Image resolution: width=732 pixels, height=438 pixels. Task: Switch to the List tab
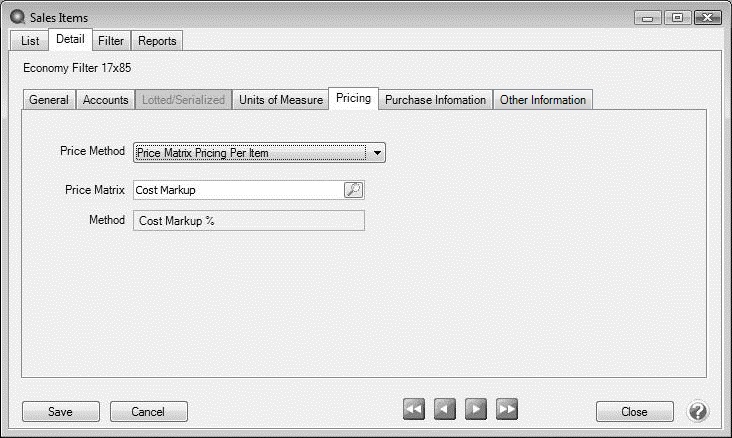(x=30, y=41)
